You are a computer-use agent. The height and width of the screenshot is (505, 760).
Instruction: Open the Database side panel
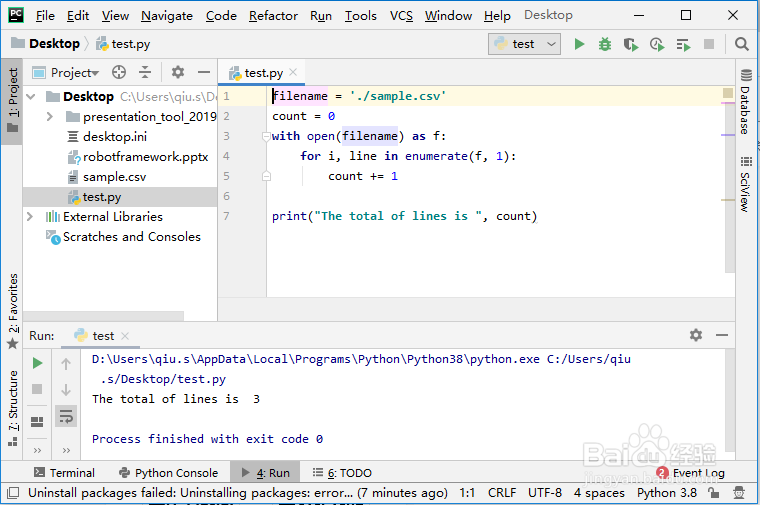[745, 102]
